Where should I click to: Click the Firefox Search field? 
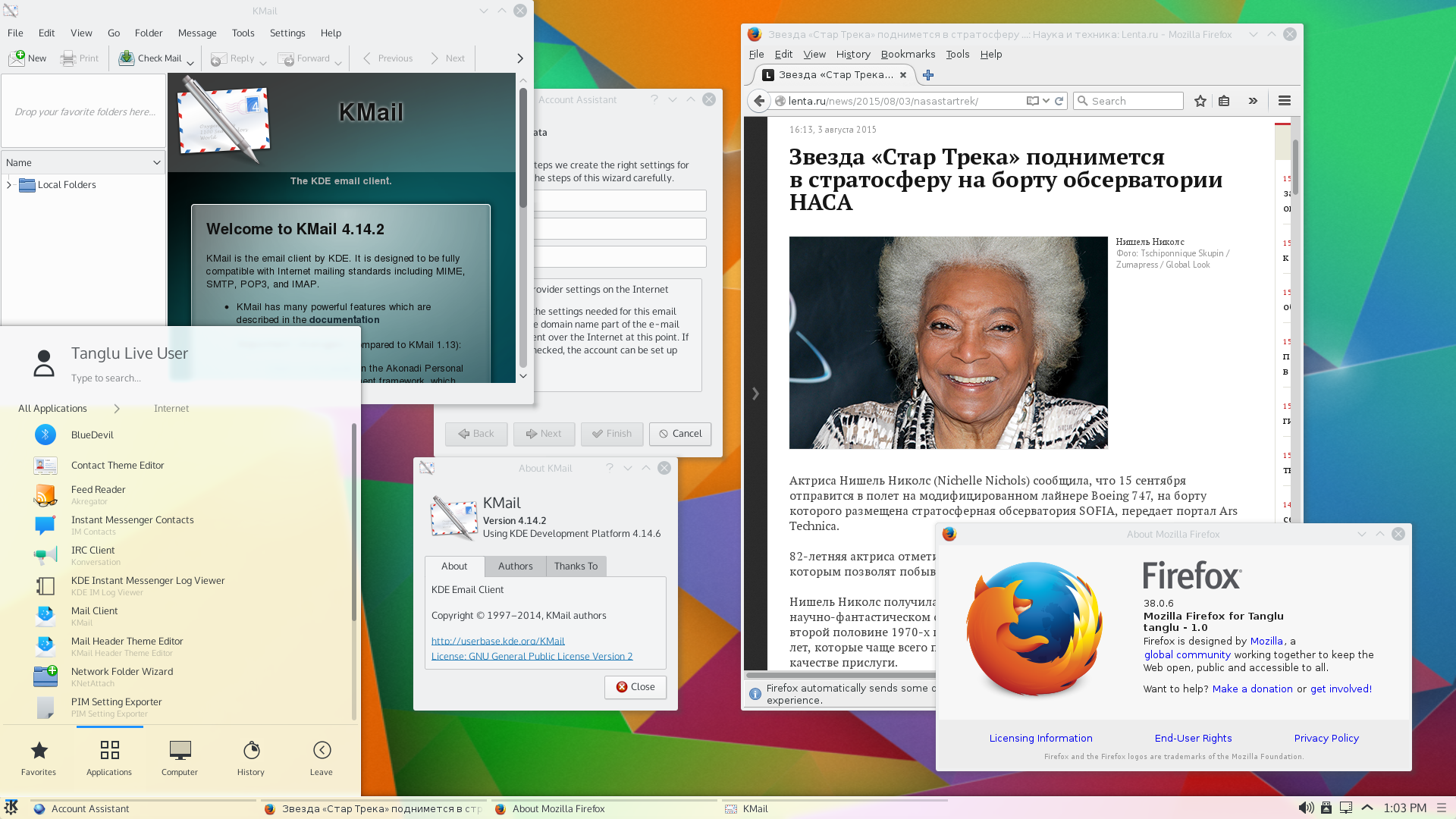pos(1128,101)
